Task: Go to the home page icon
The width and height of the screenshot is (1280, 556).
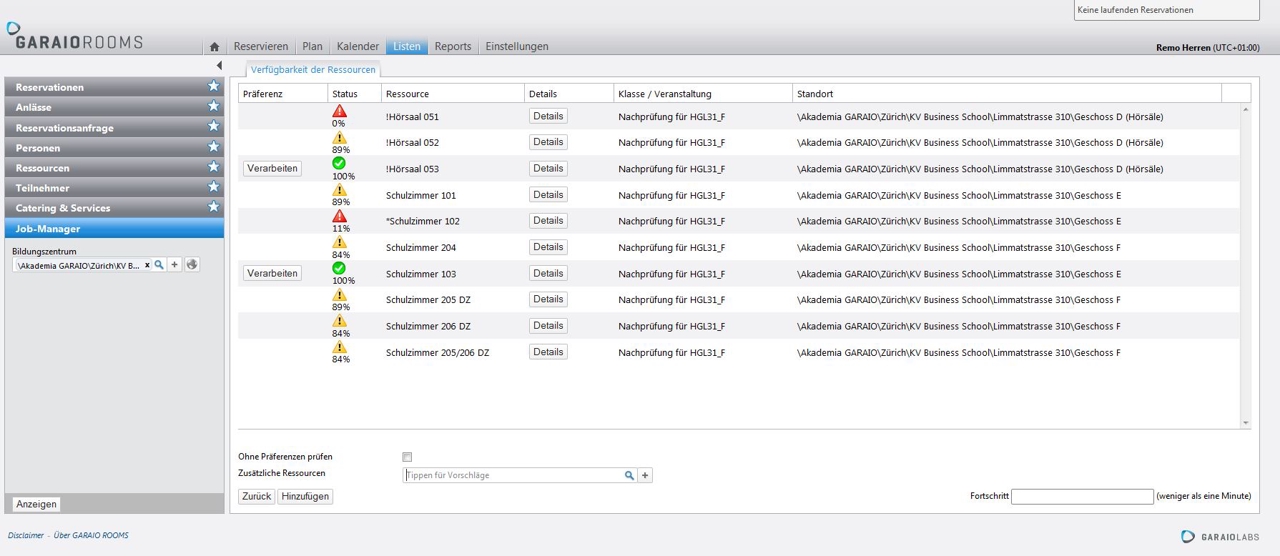Action: (x=214, y=47)
